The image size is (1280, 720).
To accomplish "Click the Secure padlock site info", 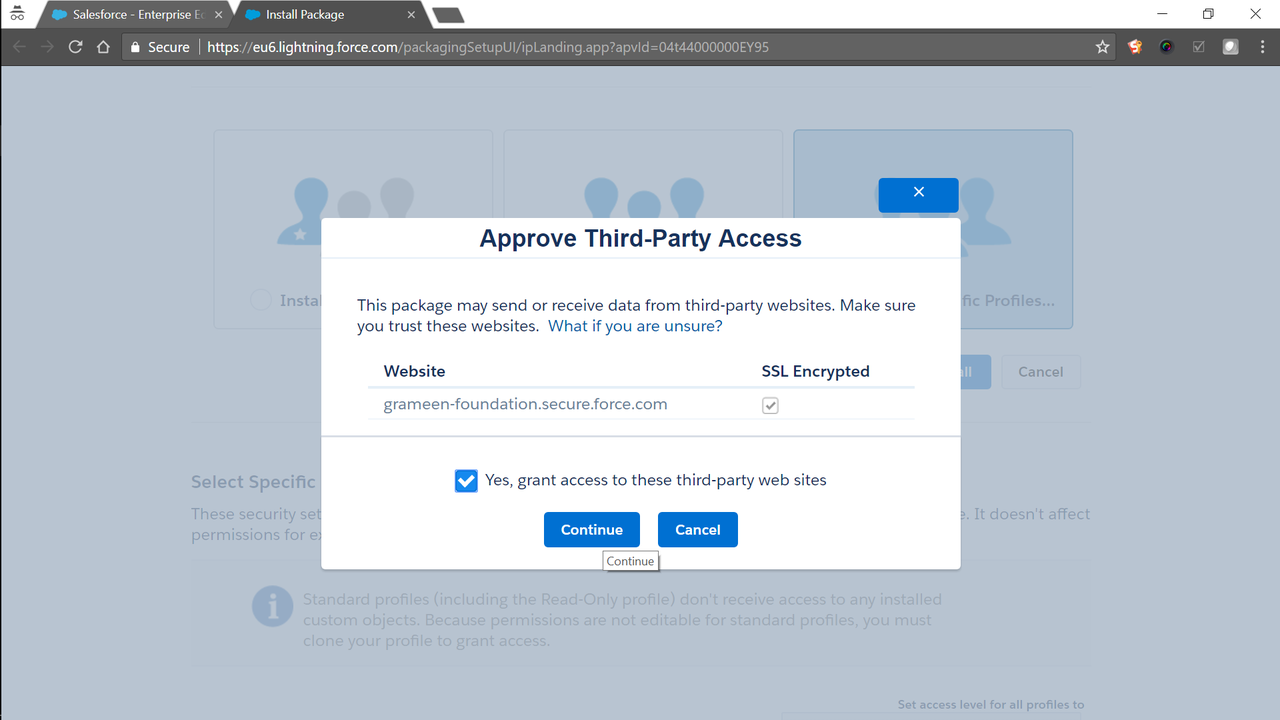I will pyautogui.click(x=160, y=47).
